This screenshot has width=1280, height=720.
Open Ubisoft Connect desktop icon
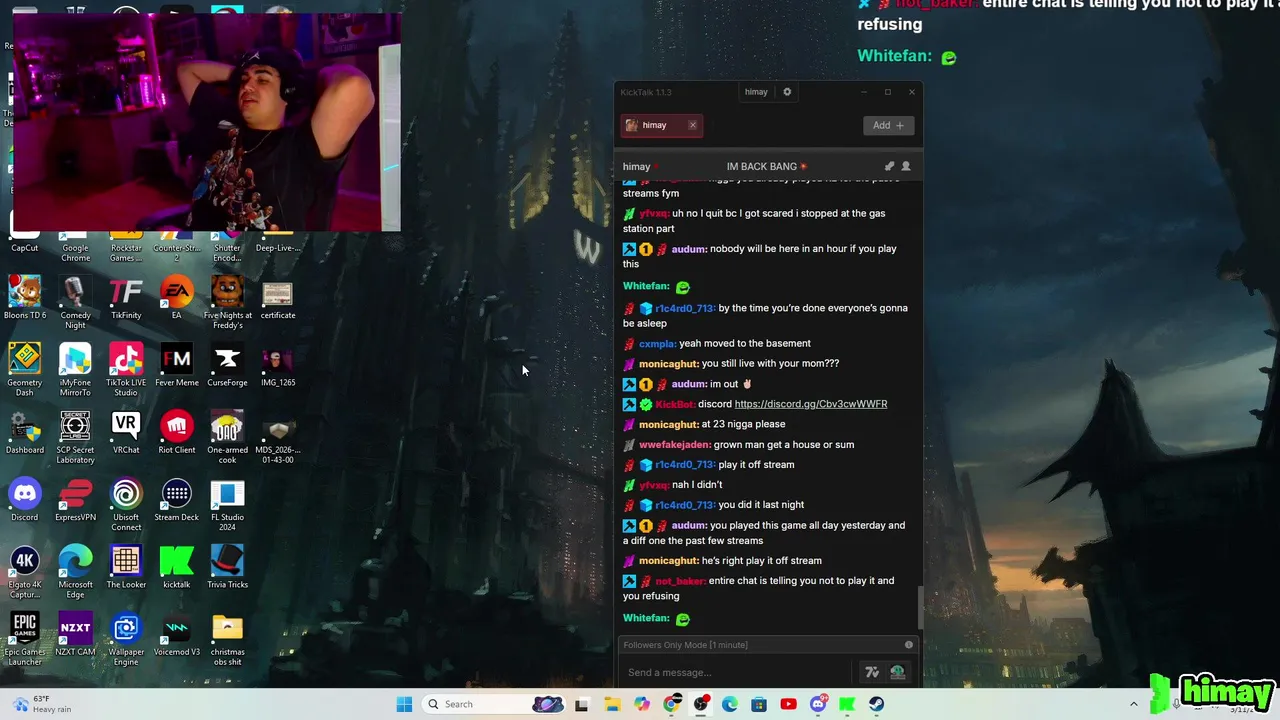pos(126,504)
